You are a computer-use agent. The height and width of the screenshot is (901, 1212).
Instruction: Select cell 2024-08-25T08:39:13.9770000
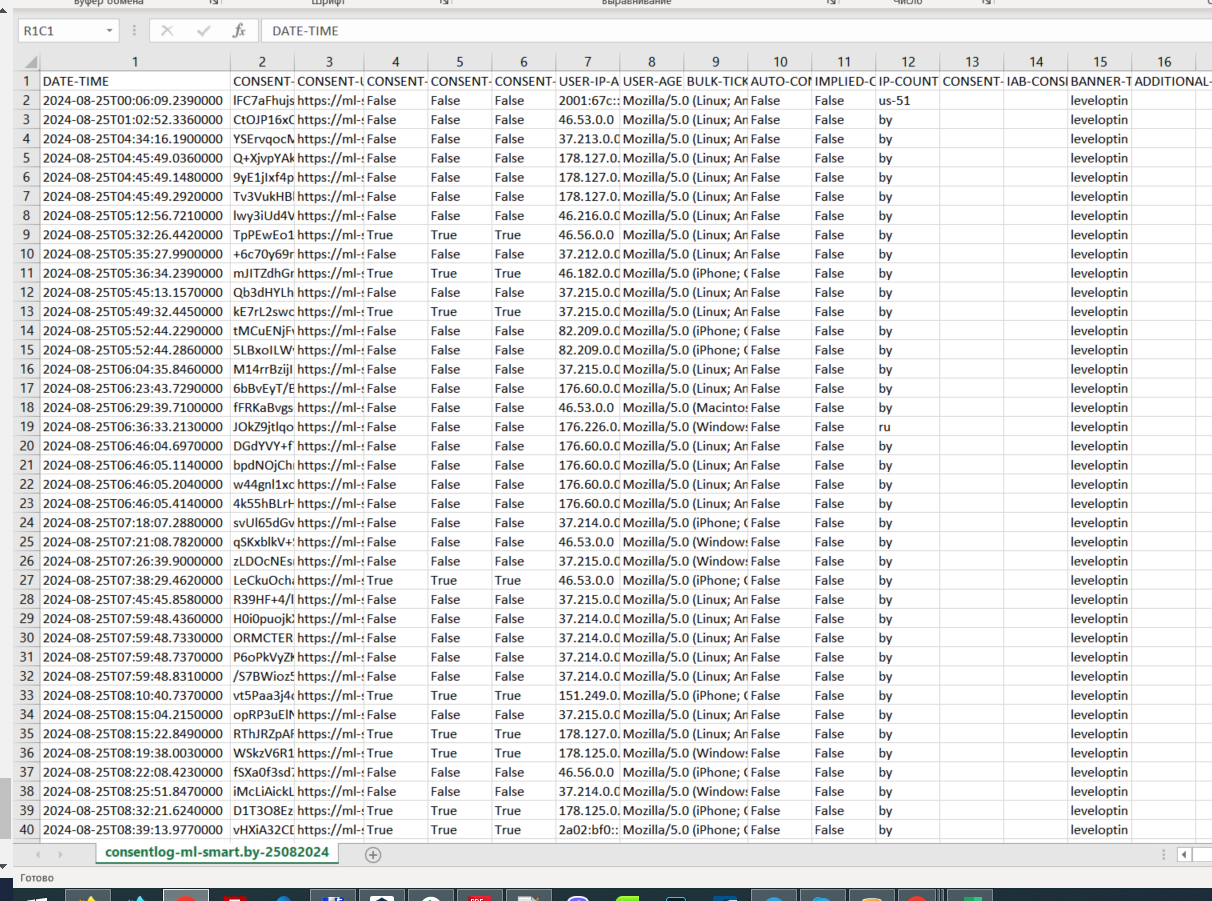pyautogui.click(x=134, y=830)
